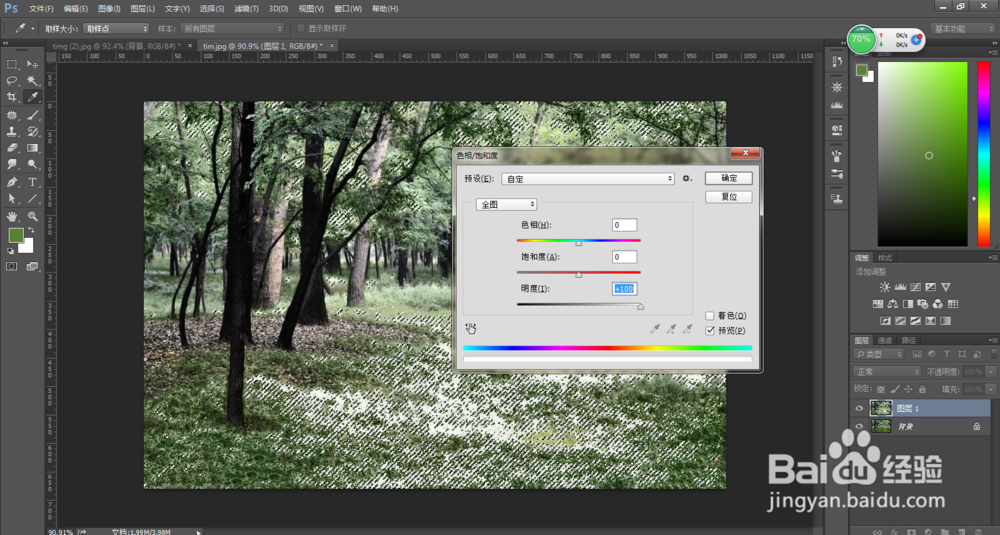Add a Channel Mixer adjustment
Viewport: 1000px width, 535px height.
coord(938,304)
